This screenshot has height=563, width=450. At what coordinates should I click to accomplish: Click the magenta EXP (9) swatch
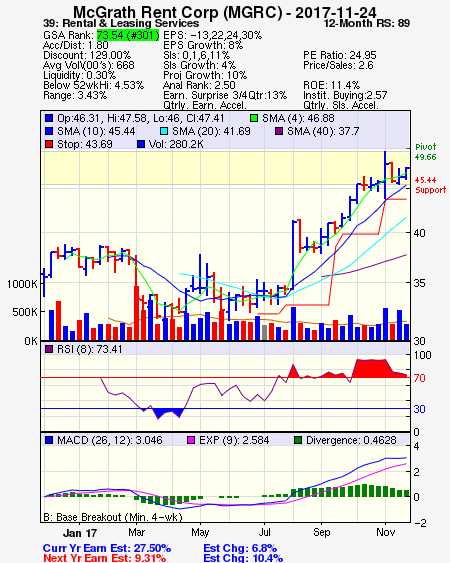pos(191,440)
